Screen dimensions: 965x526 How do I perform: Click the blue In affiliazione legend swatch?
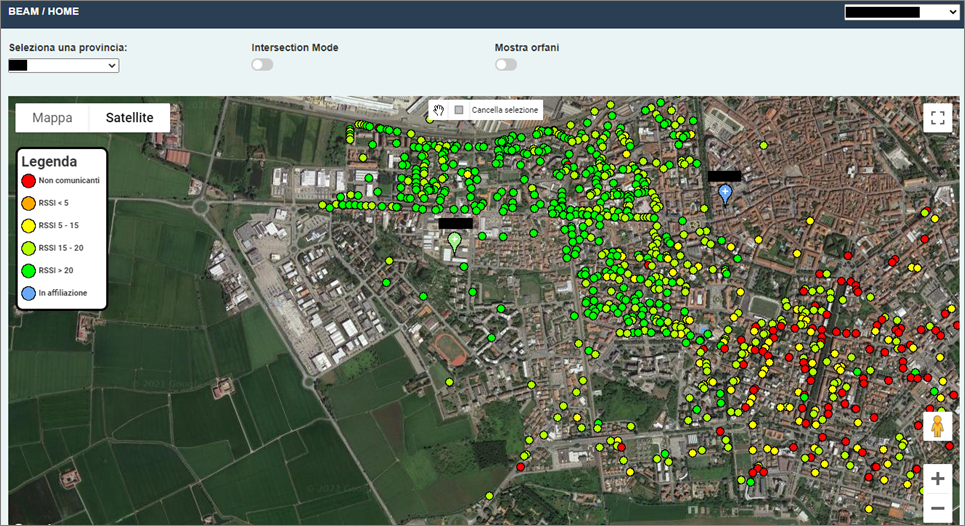pos(29,293)
